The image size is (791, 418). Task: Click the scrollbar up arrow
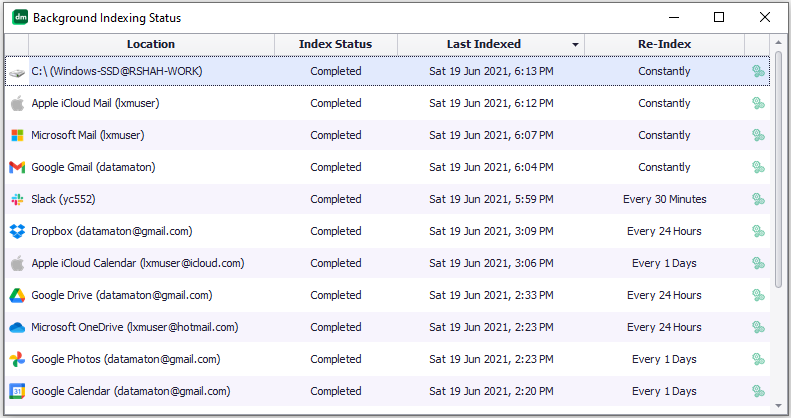[778, 43]
